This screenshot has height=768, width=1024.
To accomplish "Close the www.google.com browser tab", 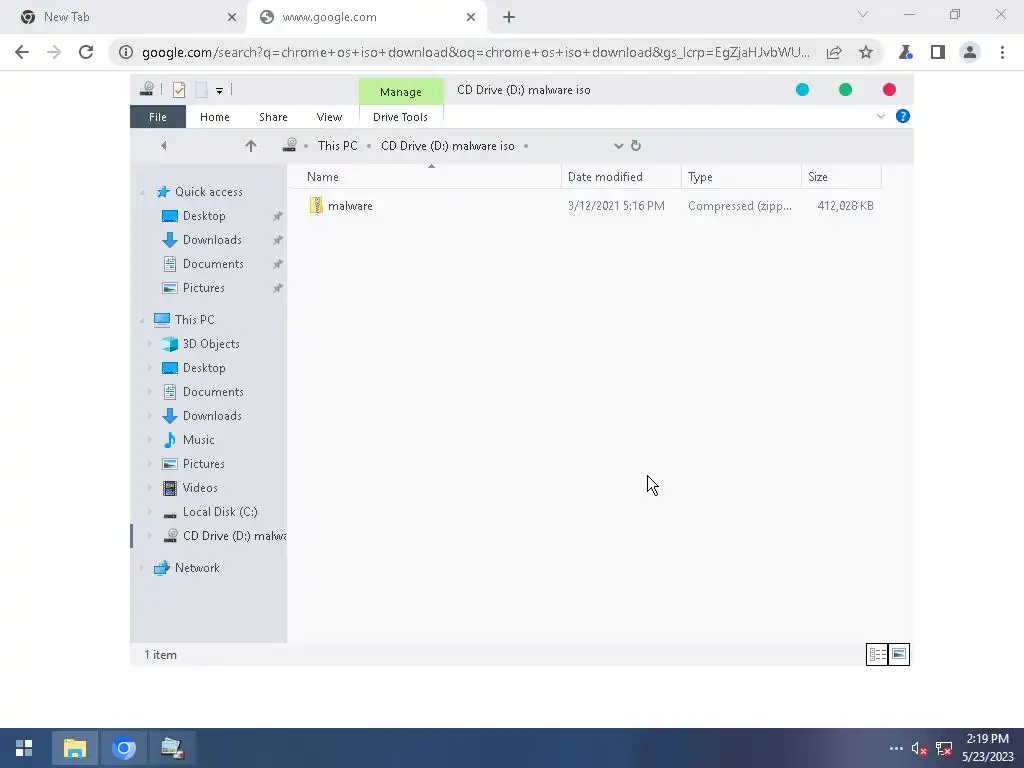I will (471, 18).
